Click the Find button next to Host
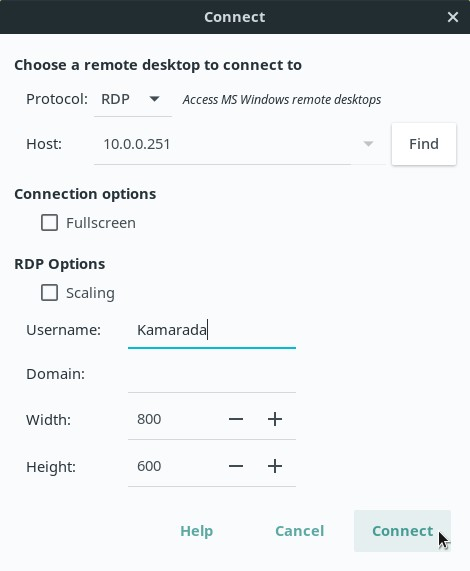Viewport: 470px width, 571px height. [424, 144]
